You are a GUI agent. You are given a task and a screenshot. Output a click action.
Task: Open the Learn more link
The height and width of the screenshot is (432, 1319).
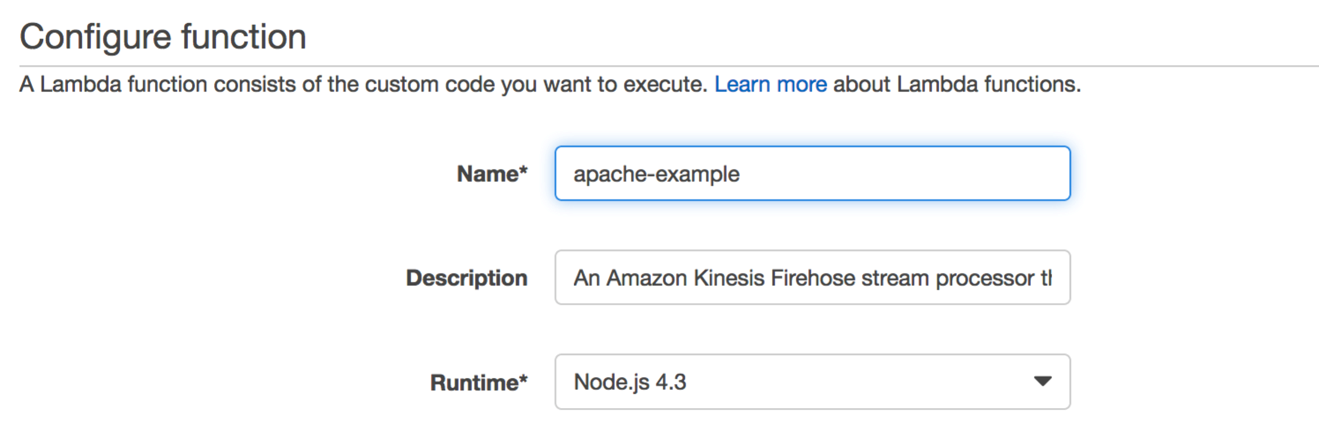pos(770,85)
